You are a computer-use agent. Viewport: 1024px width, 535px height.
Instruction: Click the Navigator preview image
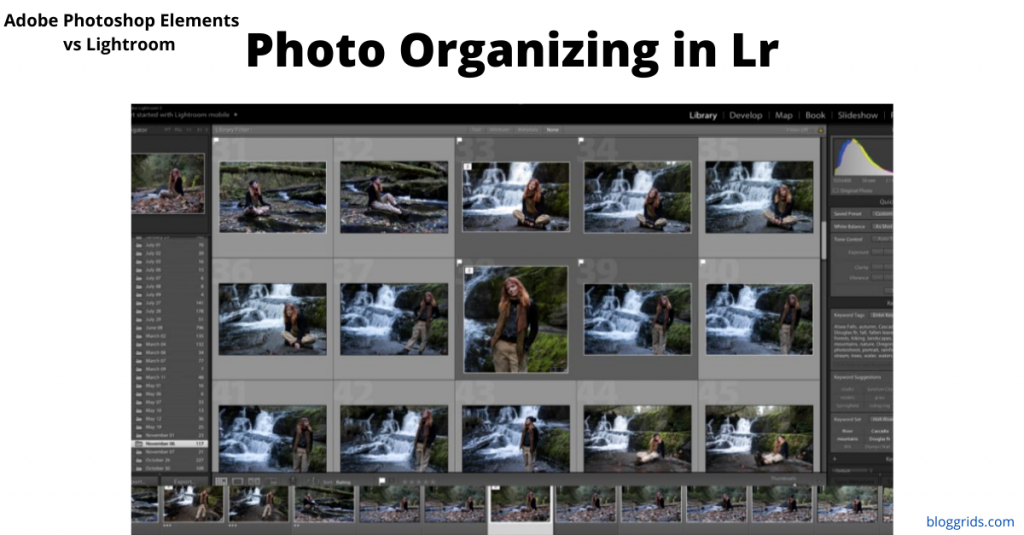click(168, 183)
